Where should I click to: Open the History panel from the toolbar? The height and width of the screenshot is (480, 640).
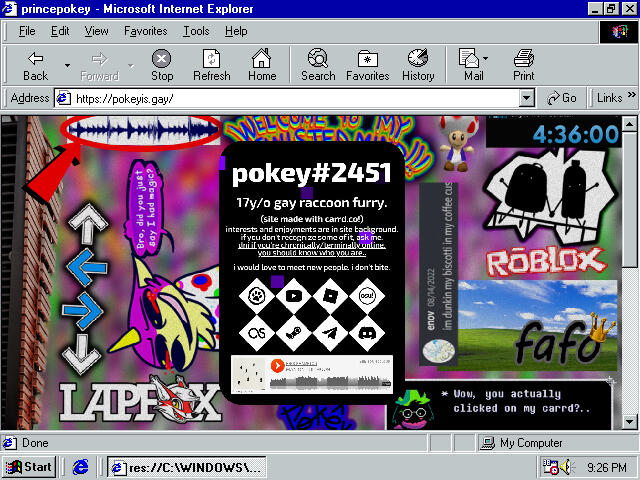(418, 65)
